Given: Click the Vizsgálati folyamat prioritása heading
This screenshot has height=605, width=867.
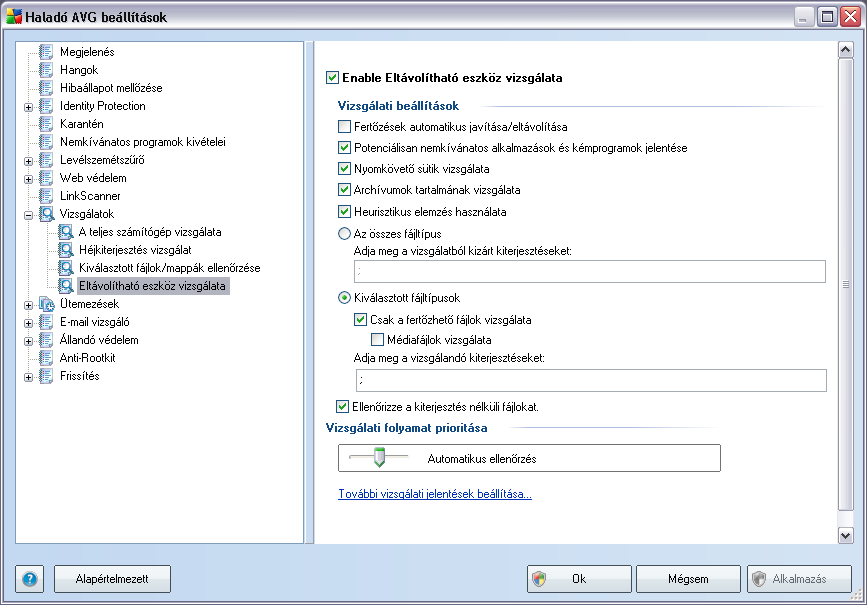Looking at the screenshot, I should [x=406, y=427].
